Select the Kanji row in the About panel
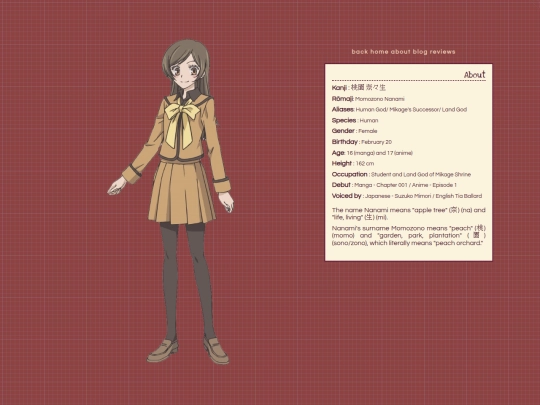Viewport: 540px width, 405px height. [359, 88]
